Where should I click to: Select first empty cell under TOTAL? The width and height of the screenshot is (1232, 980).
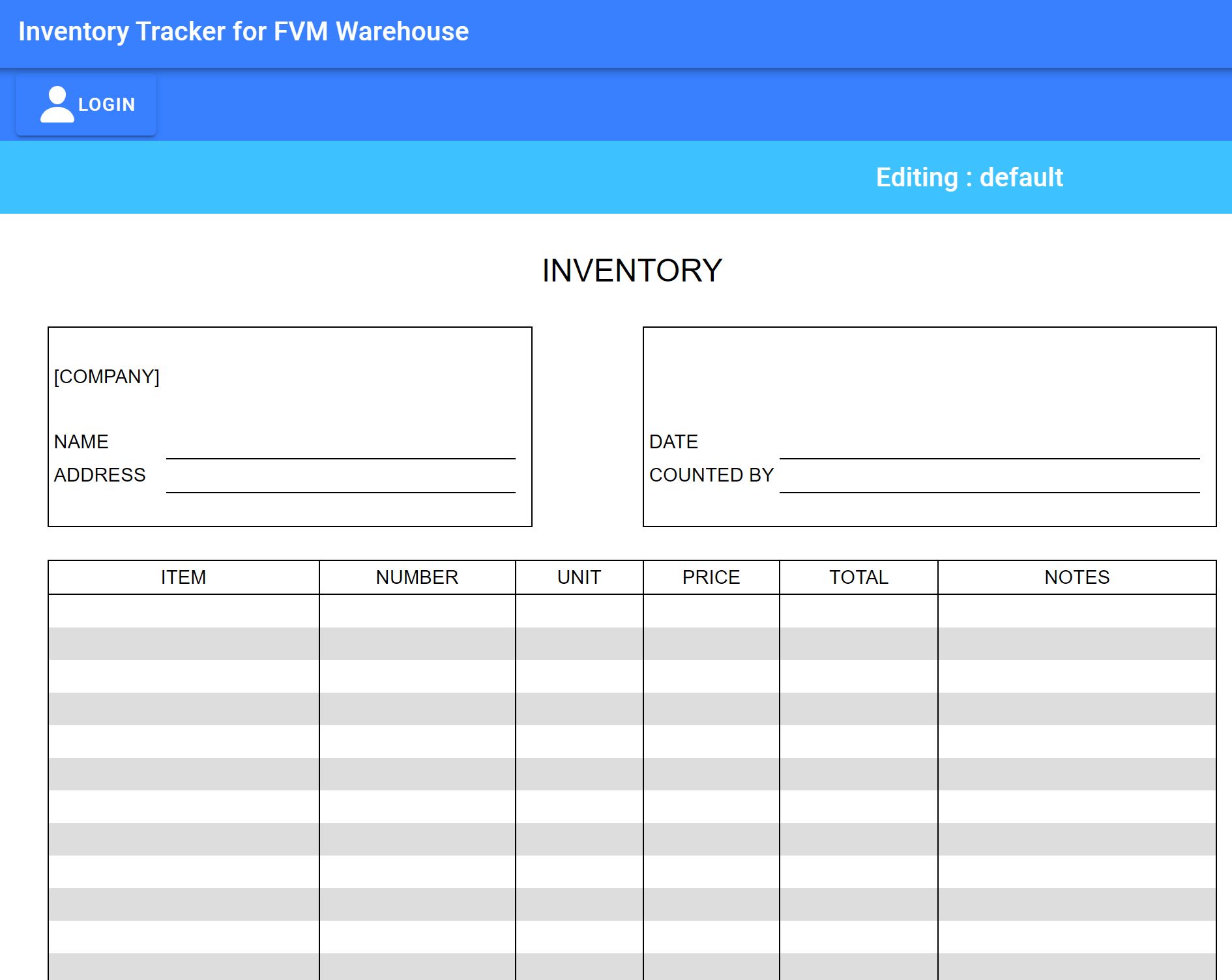[x=858, y=611]
